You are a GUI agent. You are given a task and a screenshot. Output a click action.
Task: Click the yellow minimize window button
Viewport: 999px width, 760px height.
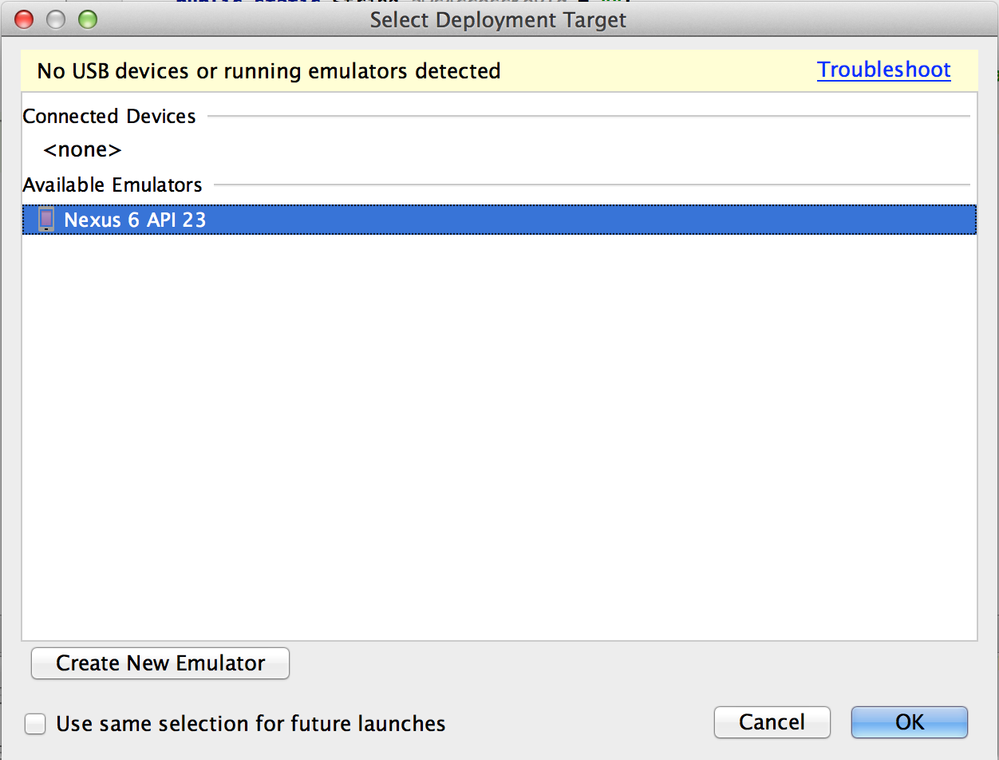(x=56, y=19)
